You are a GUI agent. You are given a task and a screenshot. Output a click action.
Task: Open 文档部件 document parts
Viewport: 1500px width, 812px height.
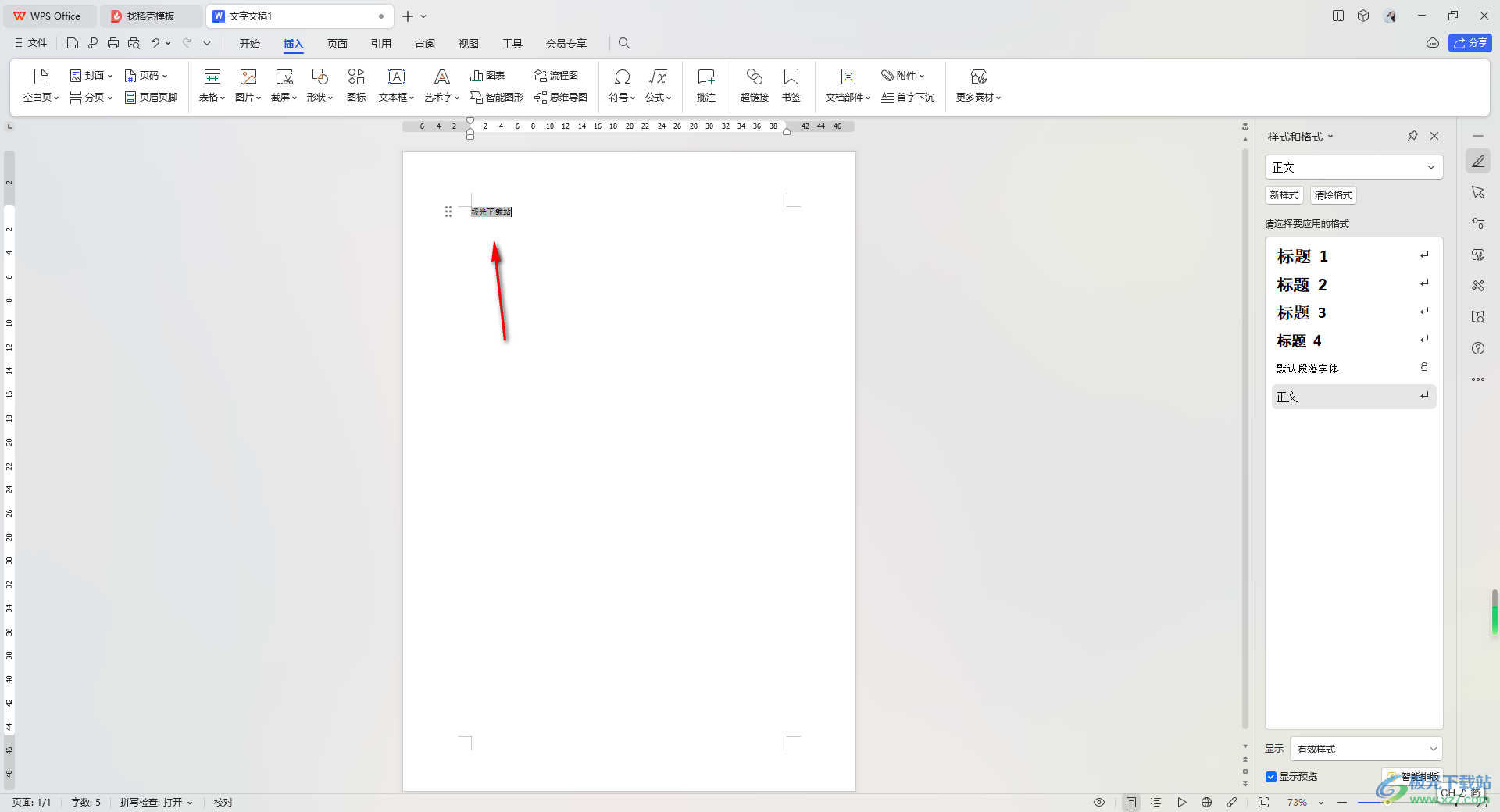click(x=848, y=86)
